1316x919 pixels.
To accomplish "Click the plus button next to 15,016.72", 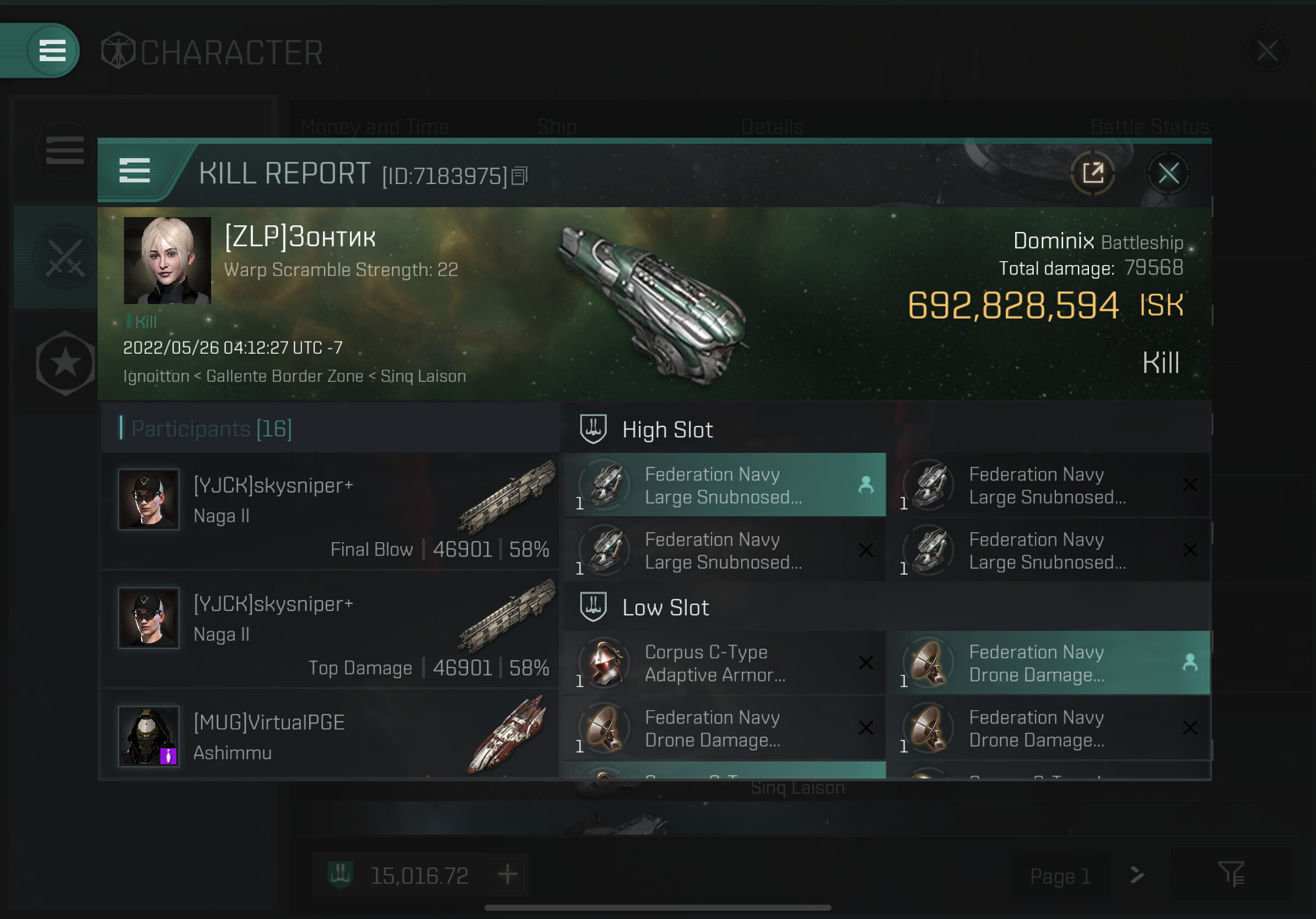I will [508, 874].
